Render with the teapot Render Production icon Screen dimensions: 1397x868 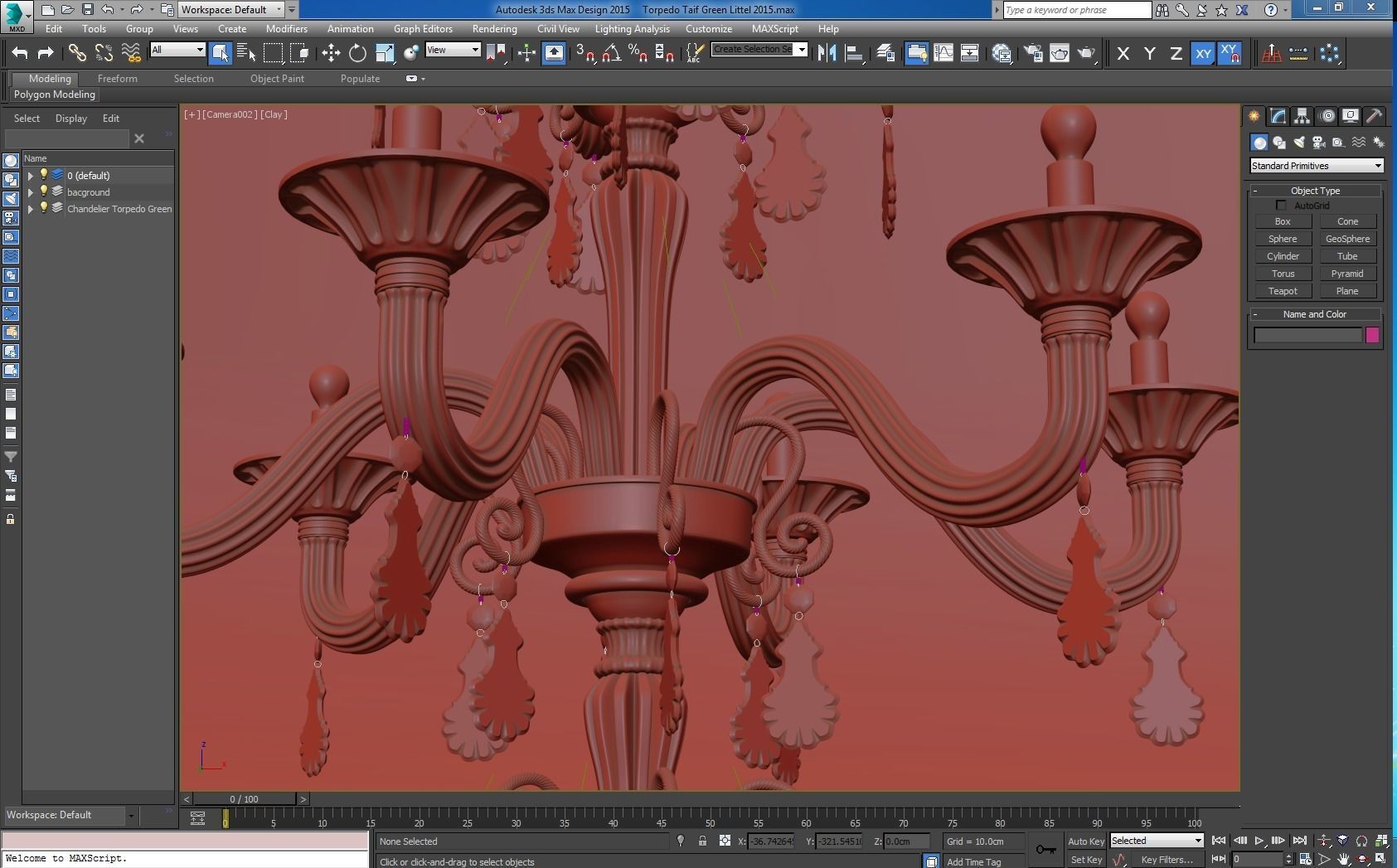[1086, 53]
